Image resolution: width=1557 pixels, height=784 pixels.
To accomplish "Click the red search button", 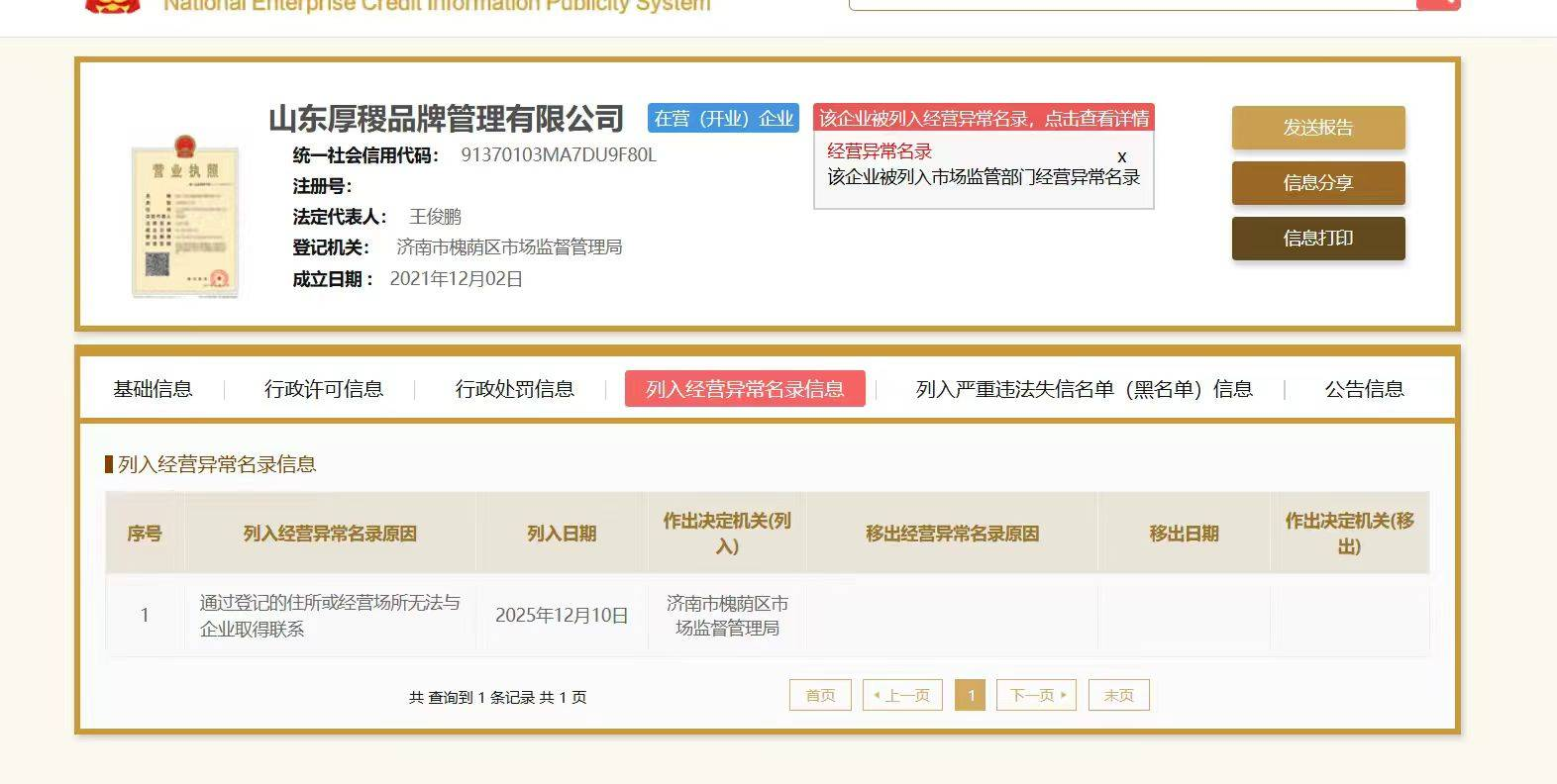I will tap(1438, 4).
